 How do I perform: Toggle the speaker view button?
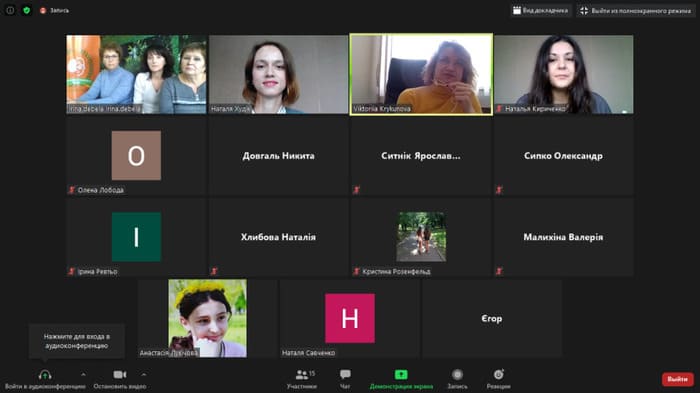[x=541, y=11]
